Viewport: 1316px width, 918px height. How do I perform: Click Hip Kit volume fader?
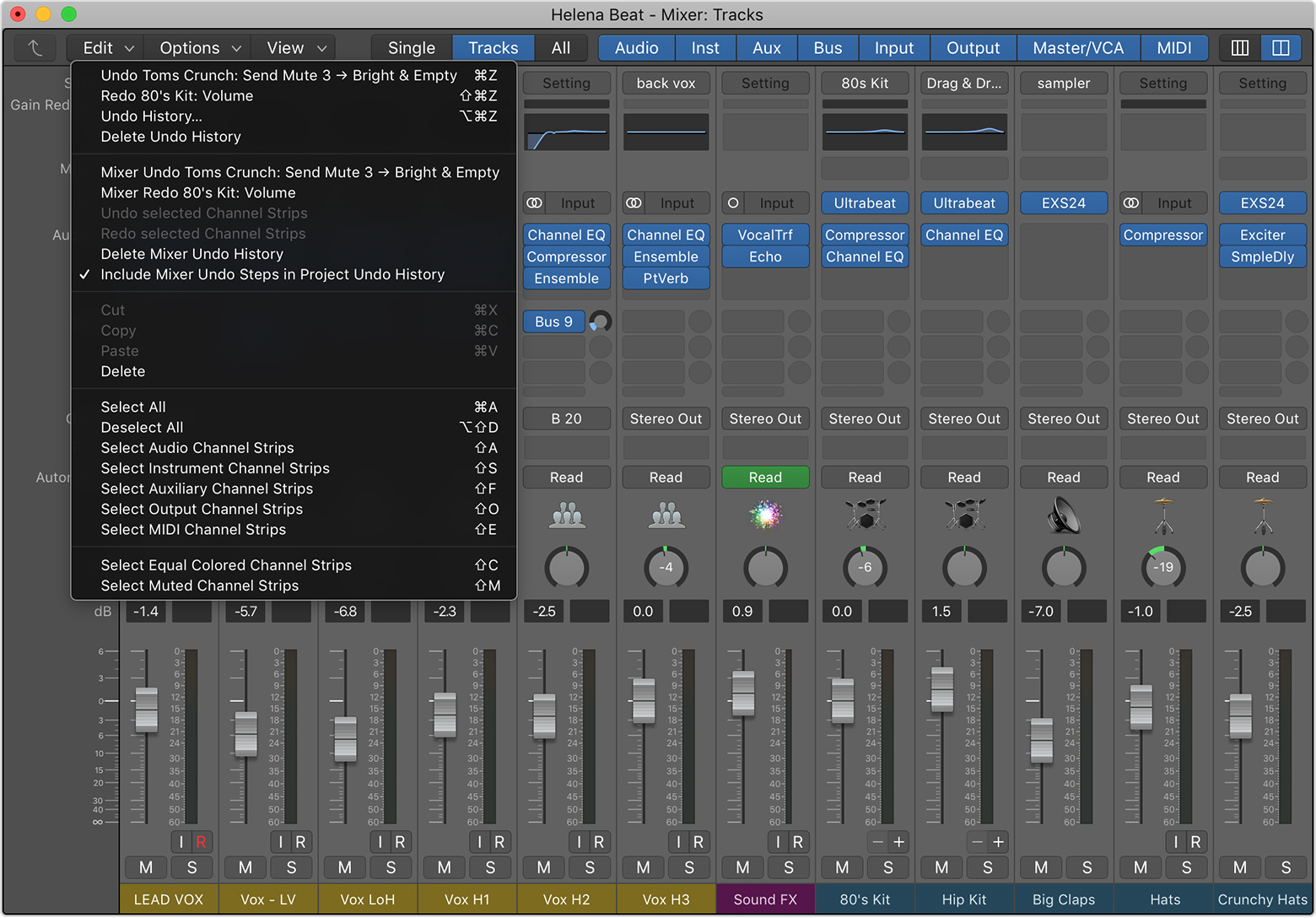point(942,688)
